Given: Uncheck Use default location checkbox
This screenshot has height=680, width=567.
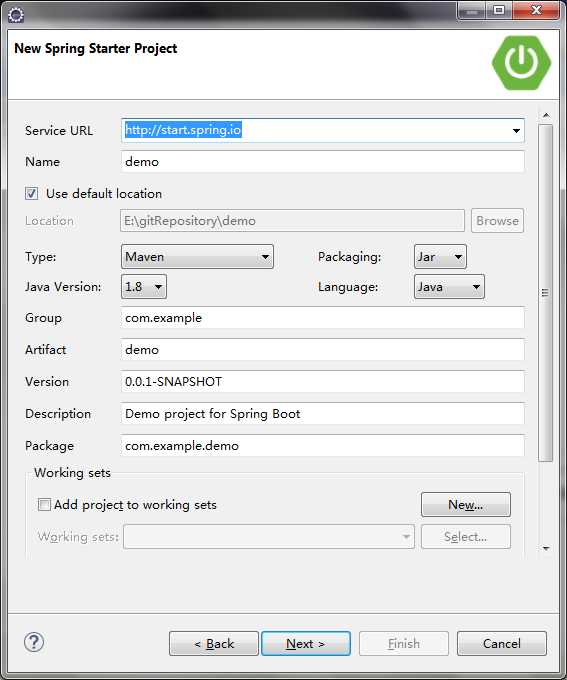Looking at the screenshot, I should (x=32, y=193).
